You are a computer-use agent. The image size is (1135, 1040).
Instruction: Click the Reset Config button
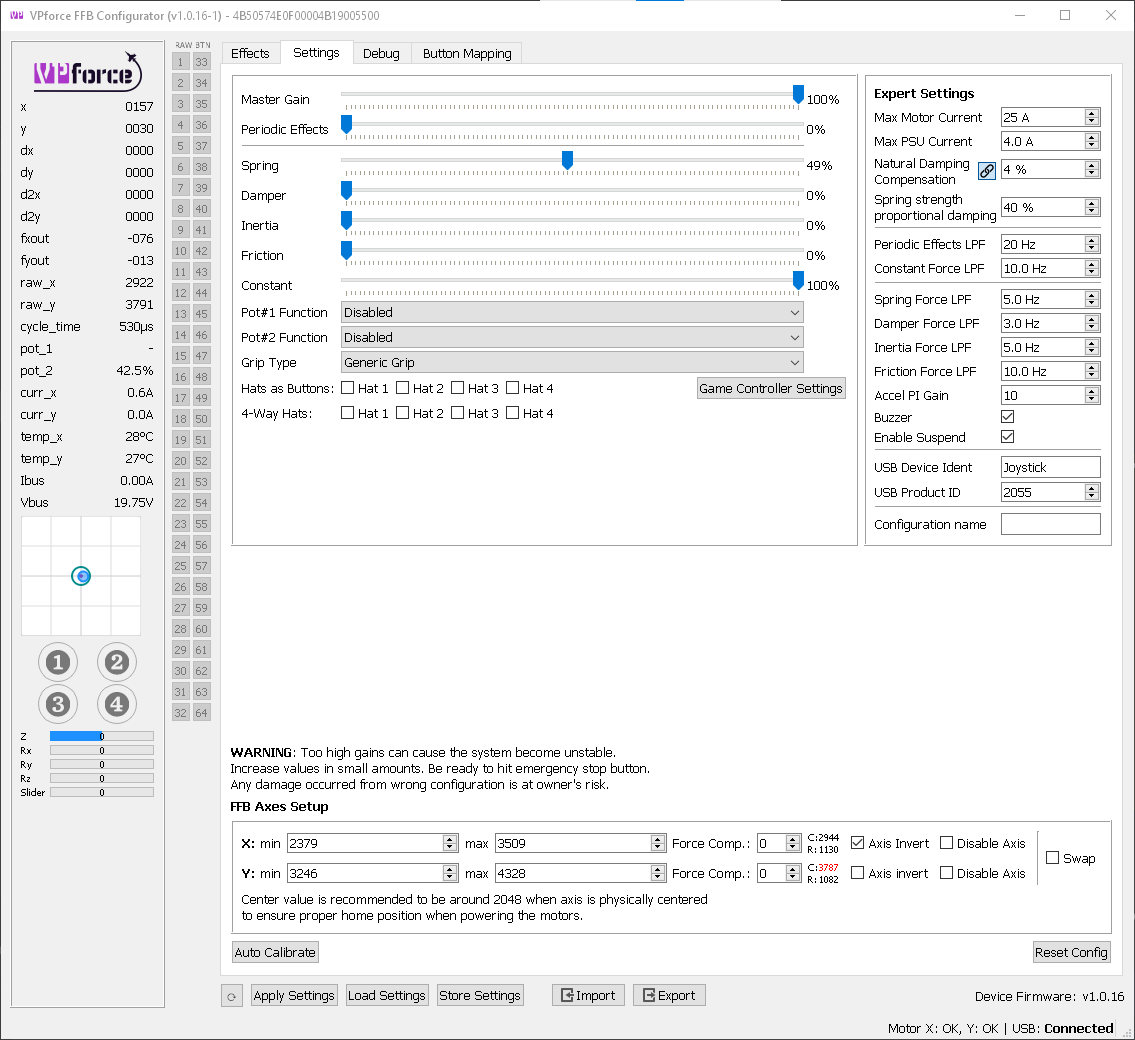pyautogui.click(x=1071, y=952)
